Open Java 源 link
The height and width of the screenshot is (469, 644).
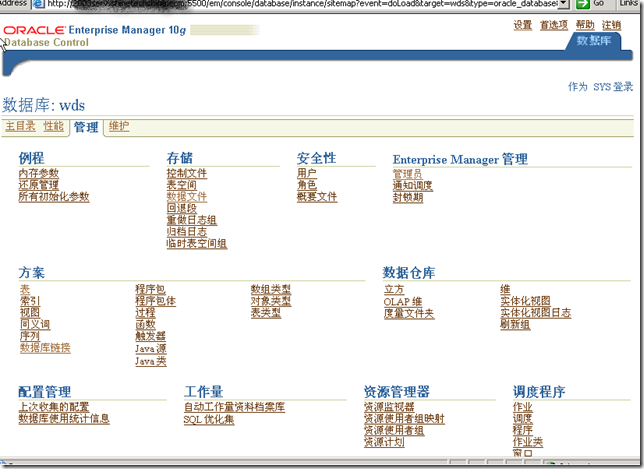(x=151, y=349)
